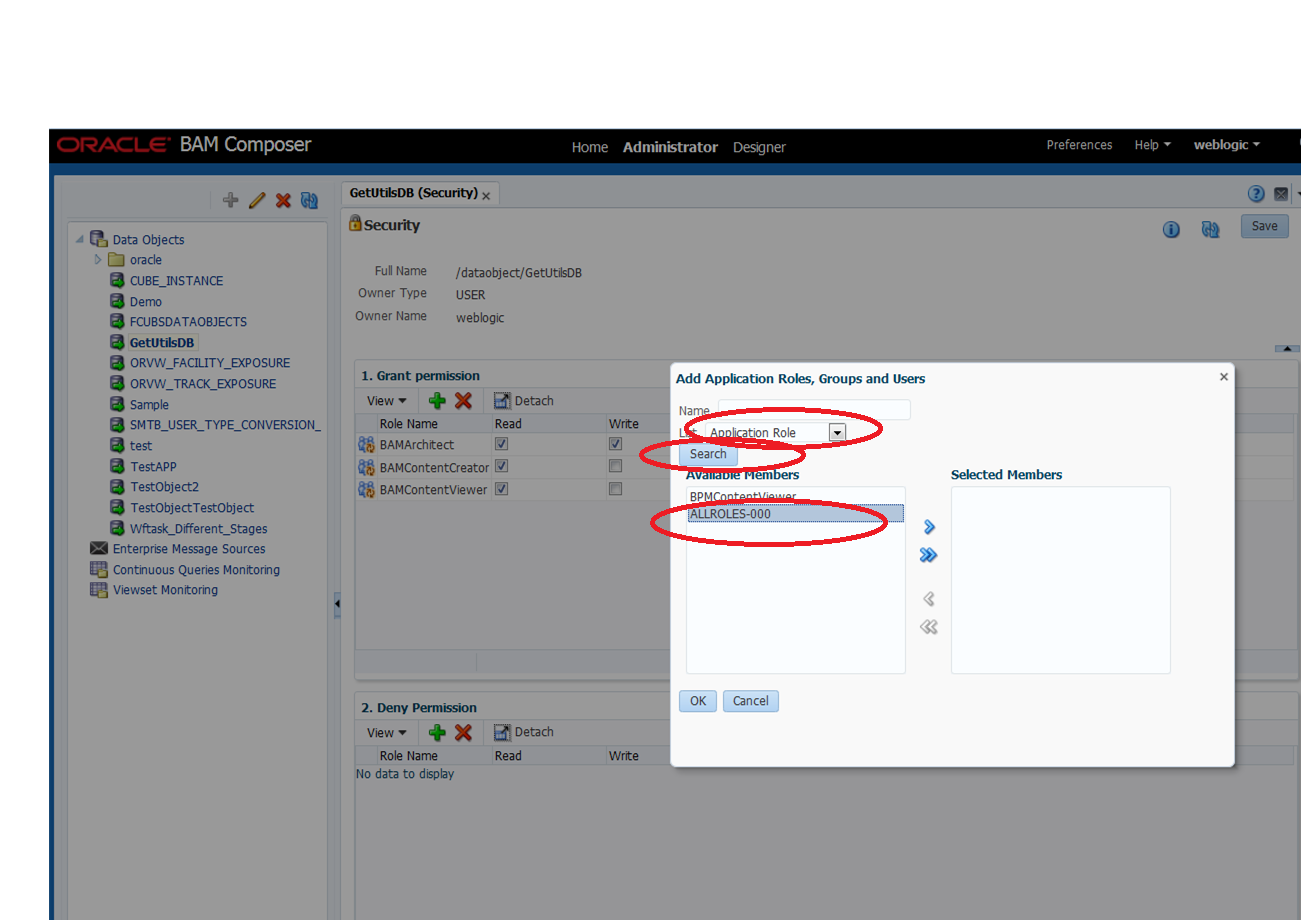Open Preferences link
This screenshot has width=1301, height=920.
pos(1079,145)
